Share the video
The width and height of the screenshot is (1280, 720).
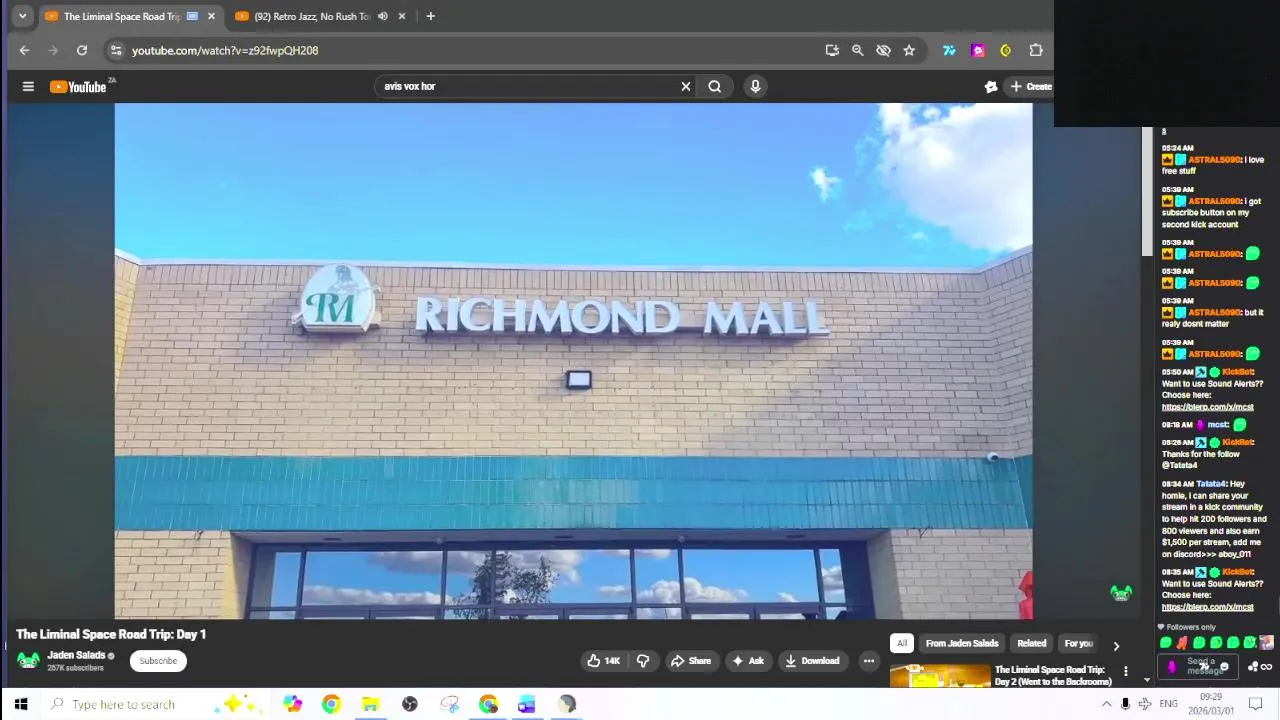tap(691, 661)
